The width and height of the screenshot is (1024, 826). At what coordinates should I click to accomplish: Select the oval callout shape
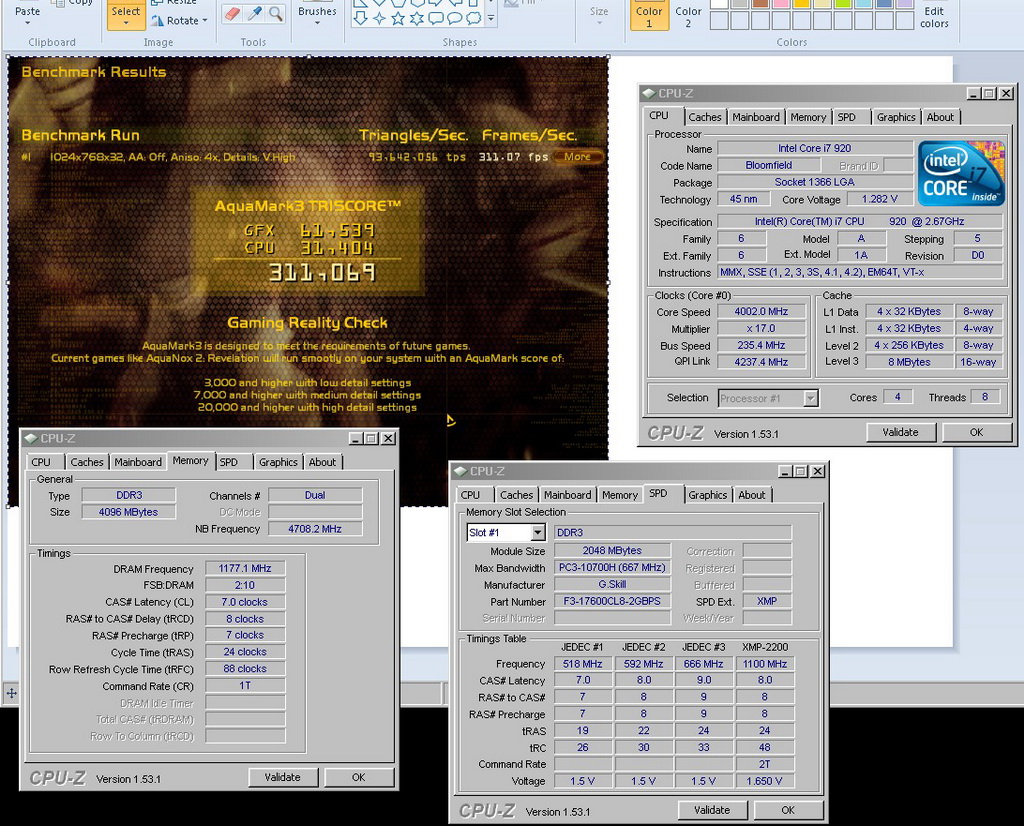coord(455,18)
